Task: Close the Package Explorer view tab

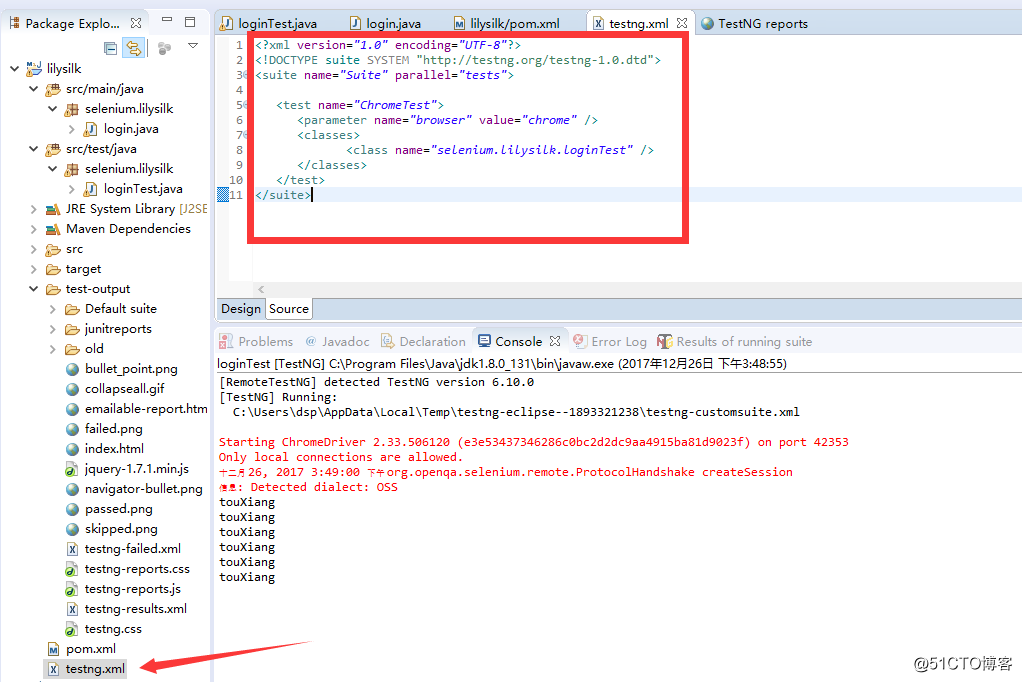Action: click(x=136, y=23)
